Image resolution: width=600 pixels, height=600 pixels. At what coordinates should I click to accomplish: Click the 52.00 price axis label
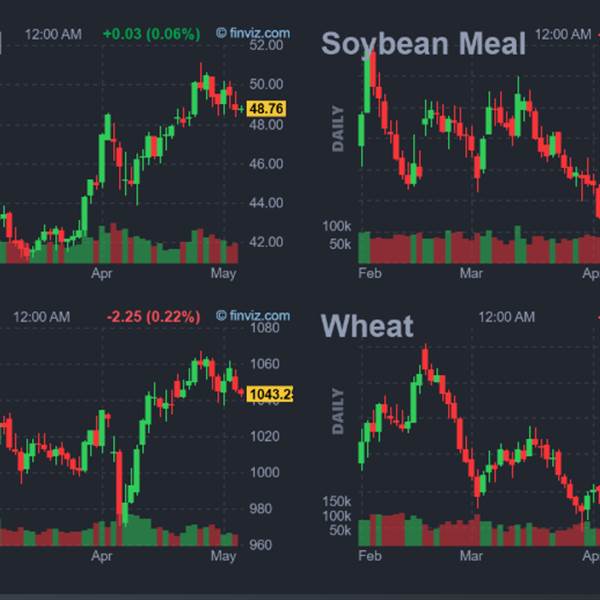pos(266,45)
